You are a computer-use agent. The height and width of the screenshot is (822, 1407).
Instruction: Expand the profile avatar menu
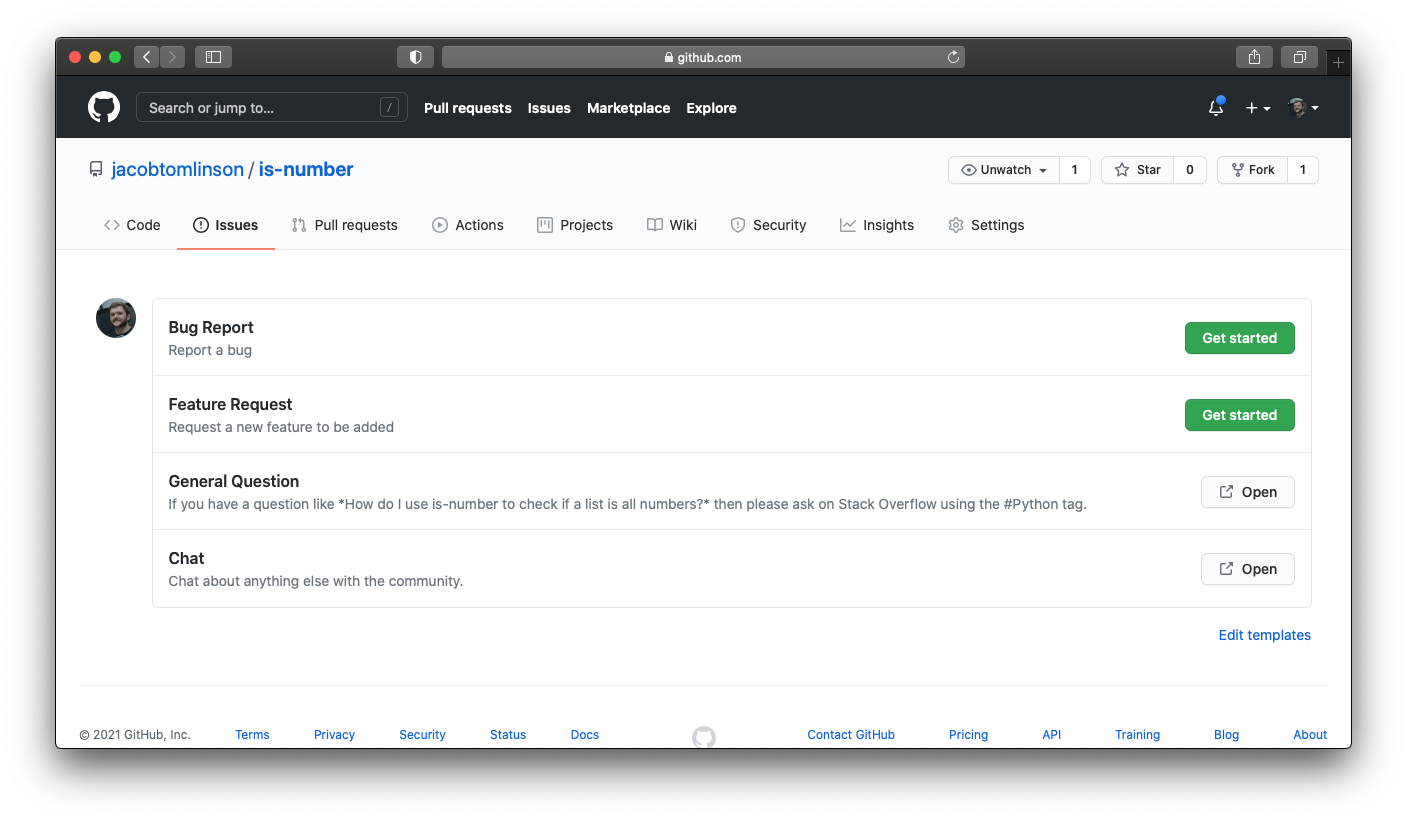(1300, 107)
